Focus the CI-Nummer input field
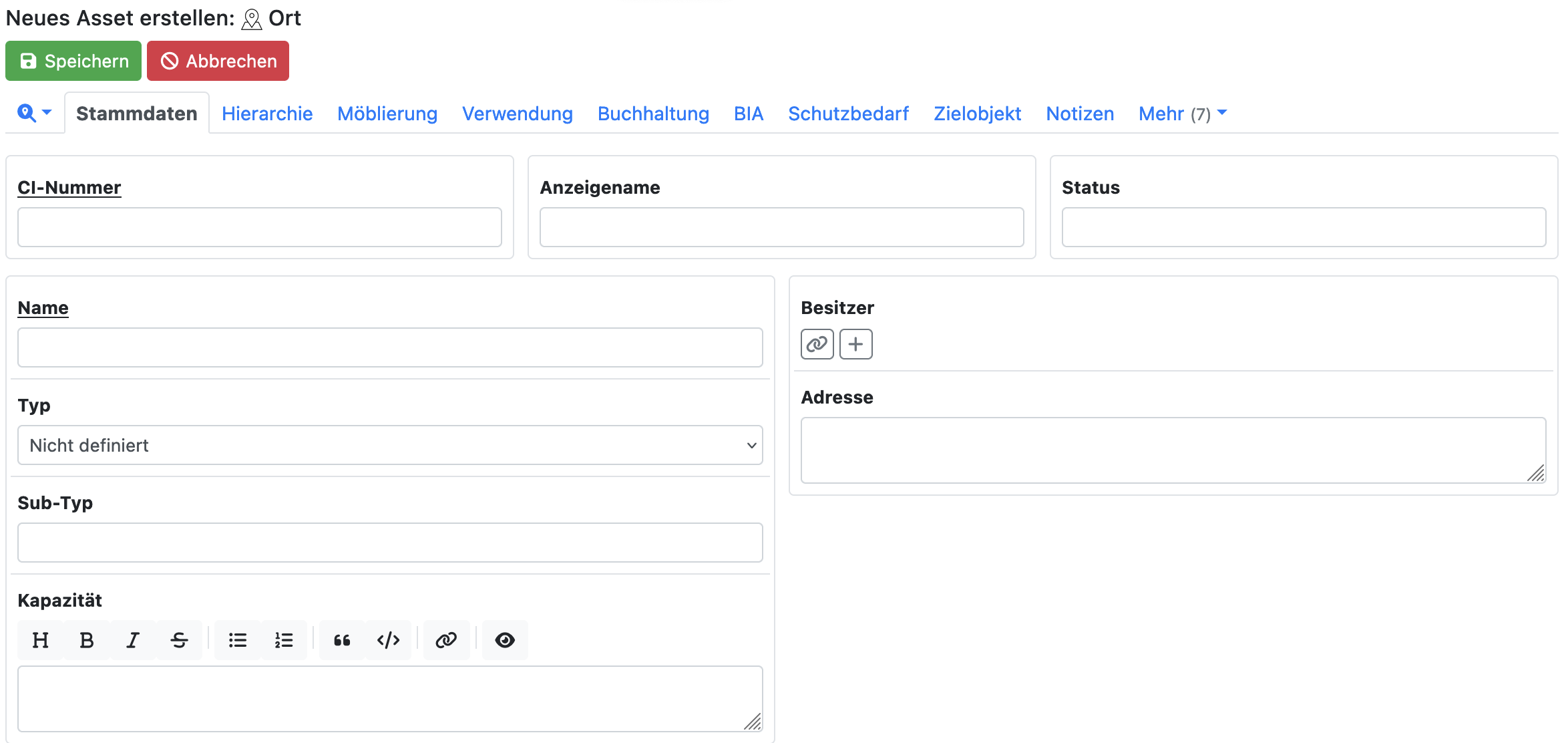Screen dimensions: 1568x743 pos(260,227)
